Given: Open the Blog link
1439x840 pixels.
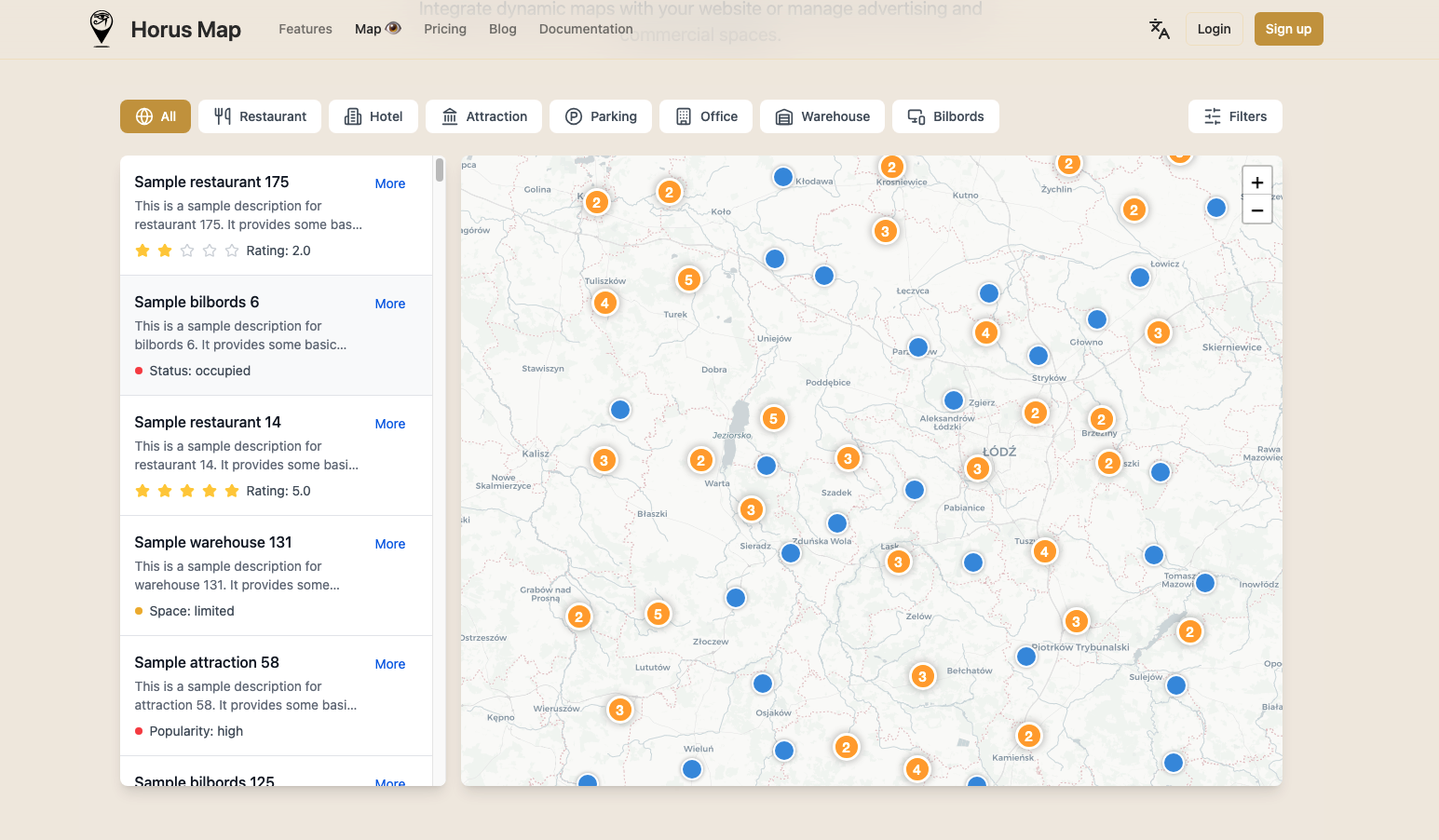Looking at the screenshot, I should pos(503,29).
